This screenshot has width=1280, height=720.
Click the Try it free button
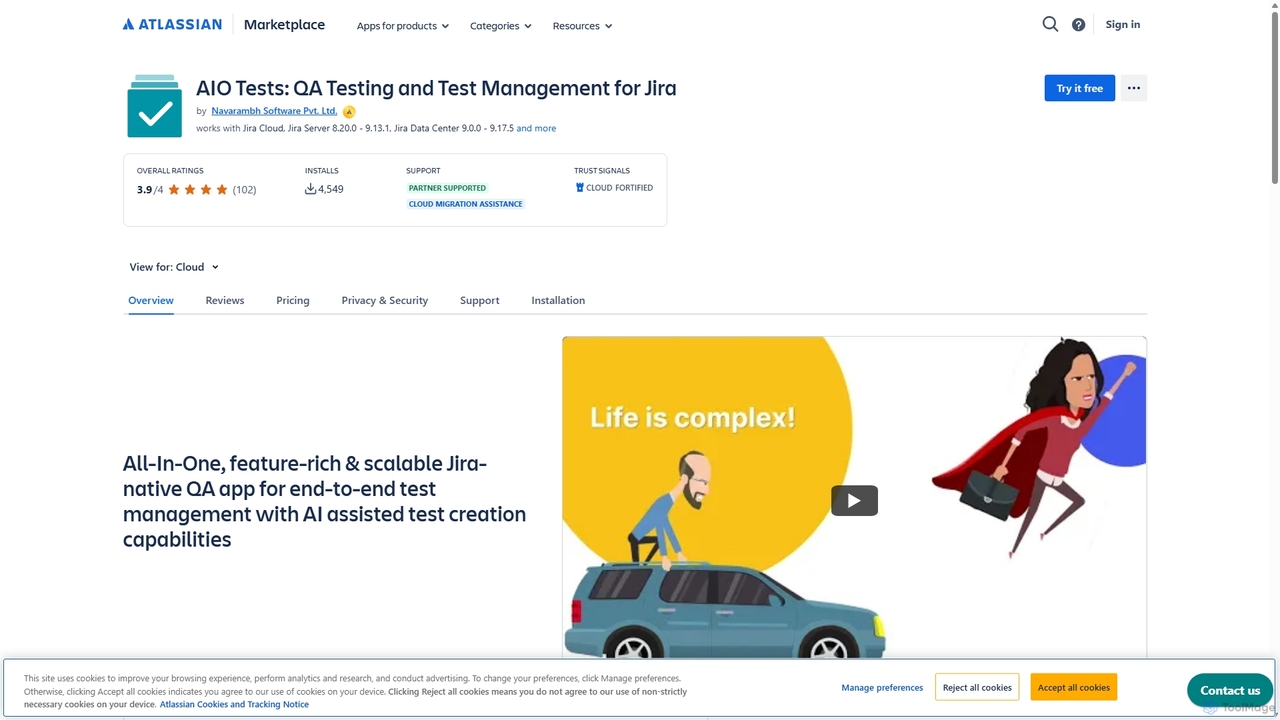(1080, 88)
